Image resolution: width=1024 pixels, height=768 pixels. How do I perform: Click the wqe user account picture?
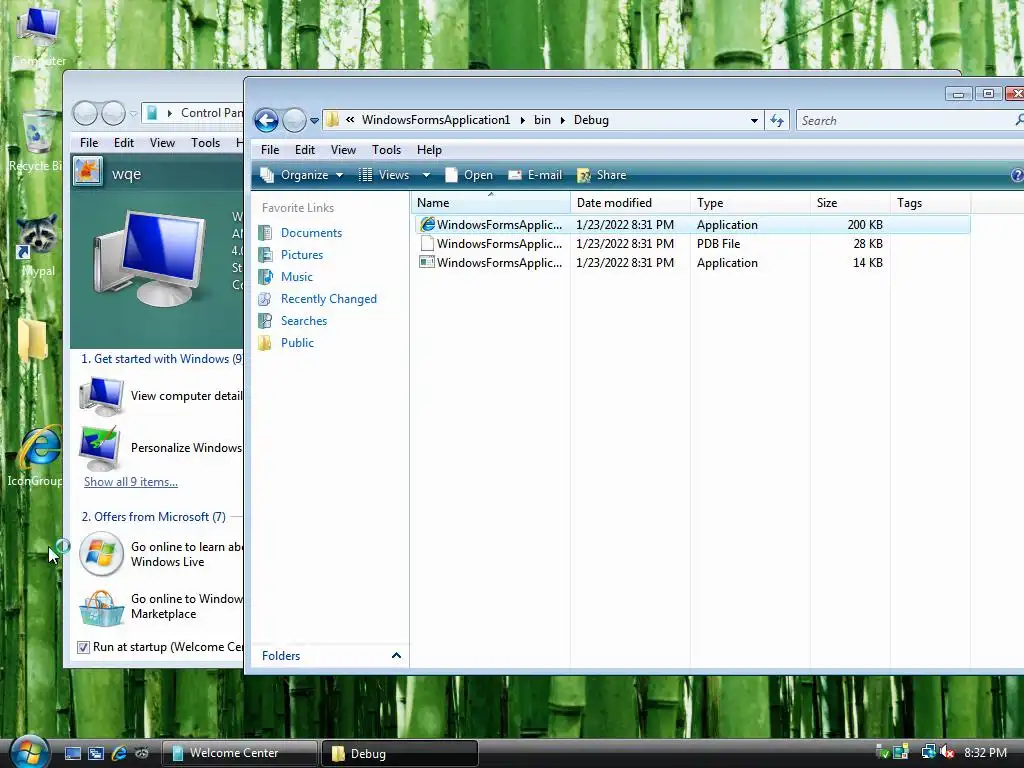pos(88,172)
